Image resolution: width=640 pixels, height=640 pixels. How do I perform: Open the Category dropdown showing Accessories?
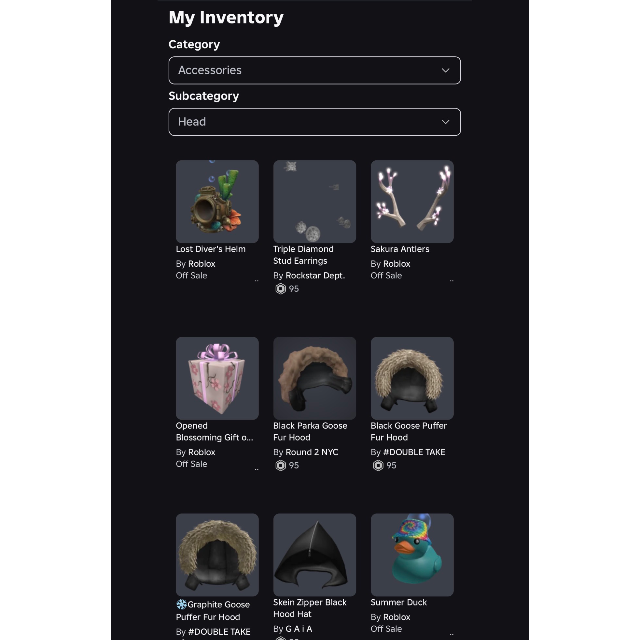click(x=314, y=70)
